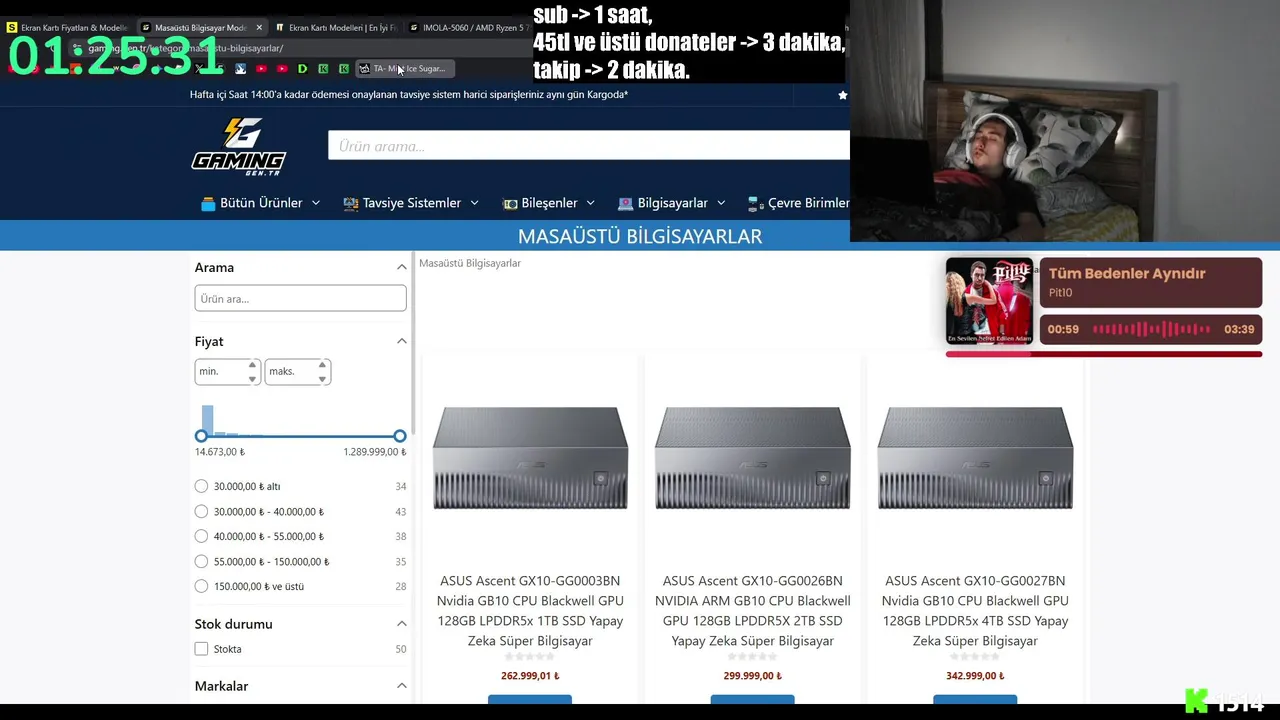Image resolution: width=1280 pixels, height=720 pixels.
Task: Click the Bilgisayarlar laptop icon
Action: 625,203
